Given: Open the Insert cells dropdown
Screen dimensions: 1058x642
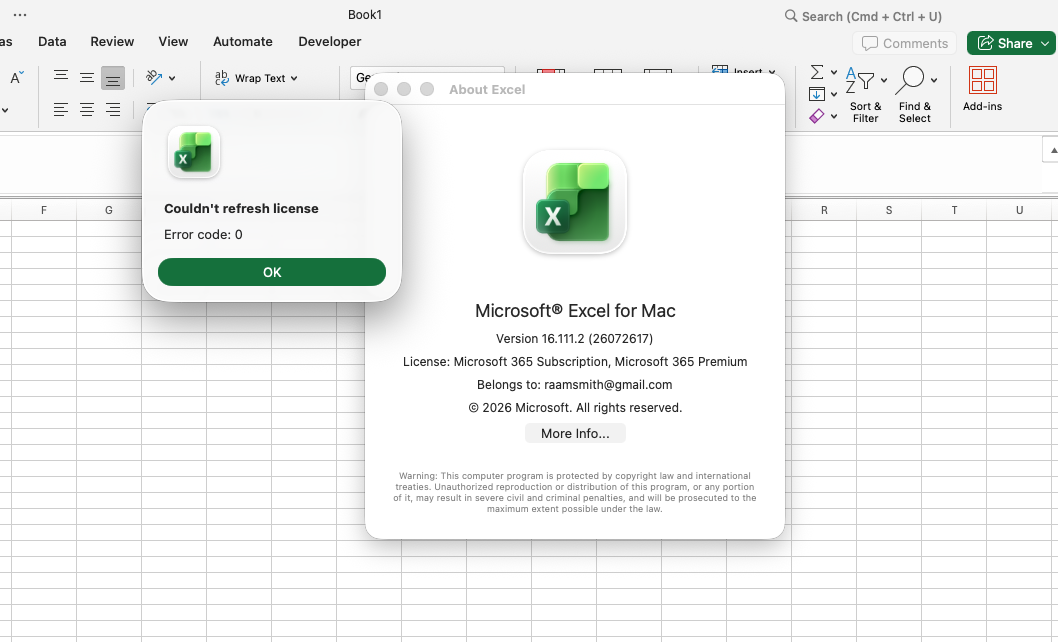Looking at the screenshot, I should (772, 72).
